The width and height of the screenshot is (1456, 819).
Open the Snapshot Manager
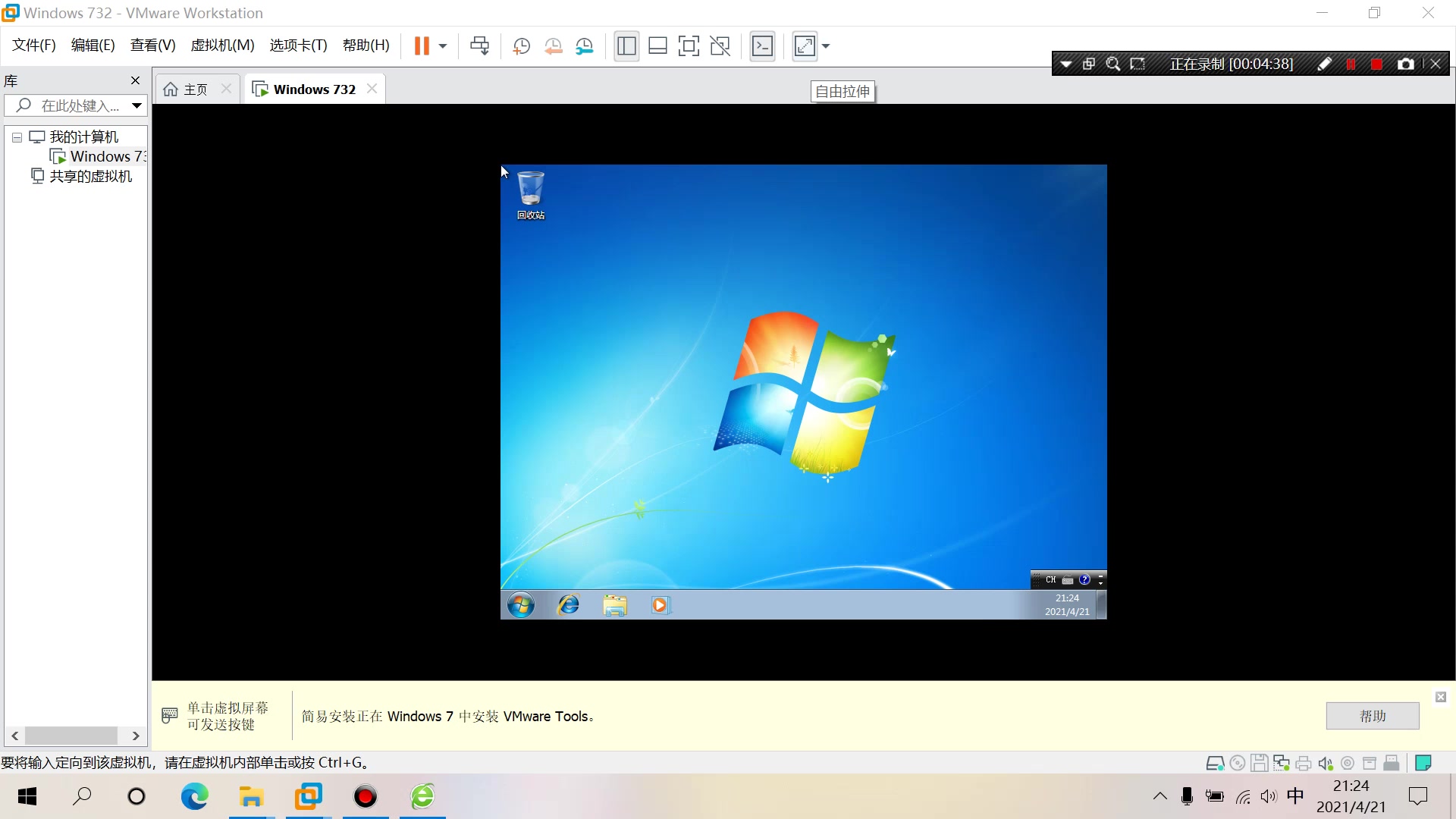point(584,45)
